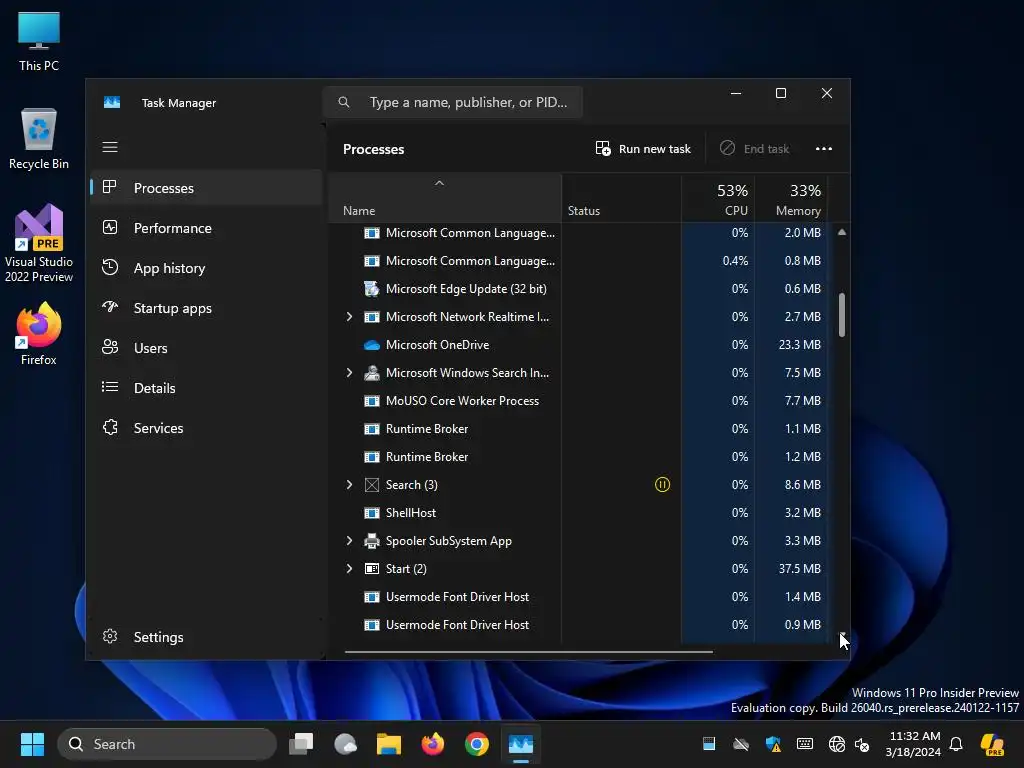1024x768 pixels.
Task: Switch to the Performance page
Action: point(206,228)
